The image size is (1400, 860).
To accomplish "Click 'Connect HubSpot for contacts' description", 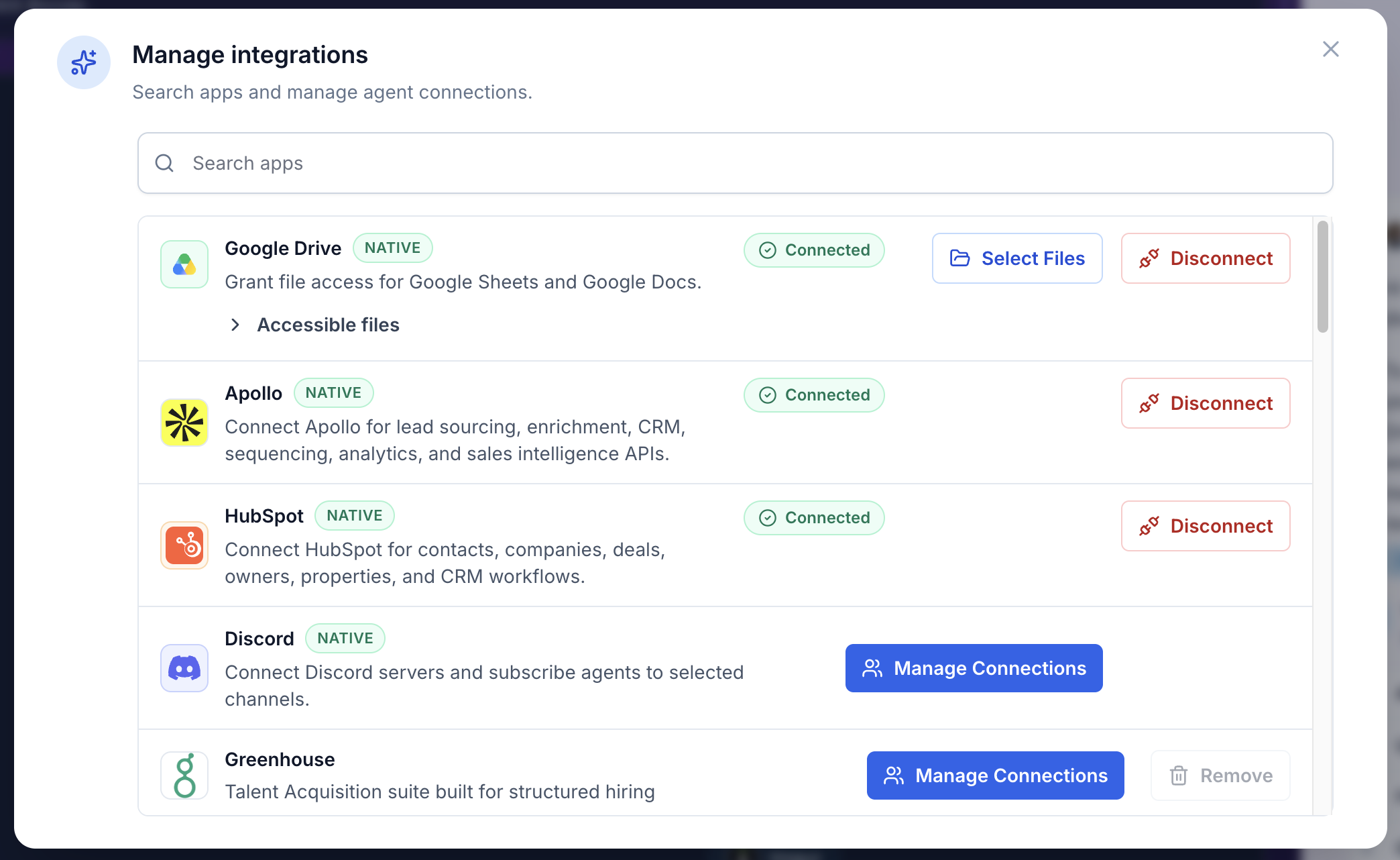I will pos(445,563).
